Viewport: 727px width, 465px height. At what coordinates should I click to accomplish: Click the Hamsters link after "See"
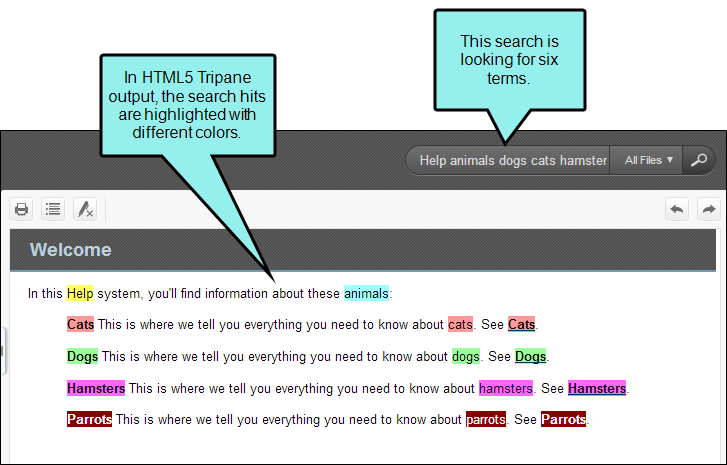click(597, 388)
